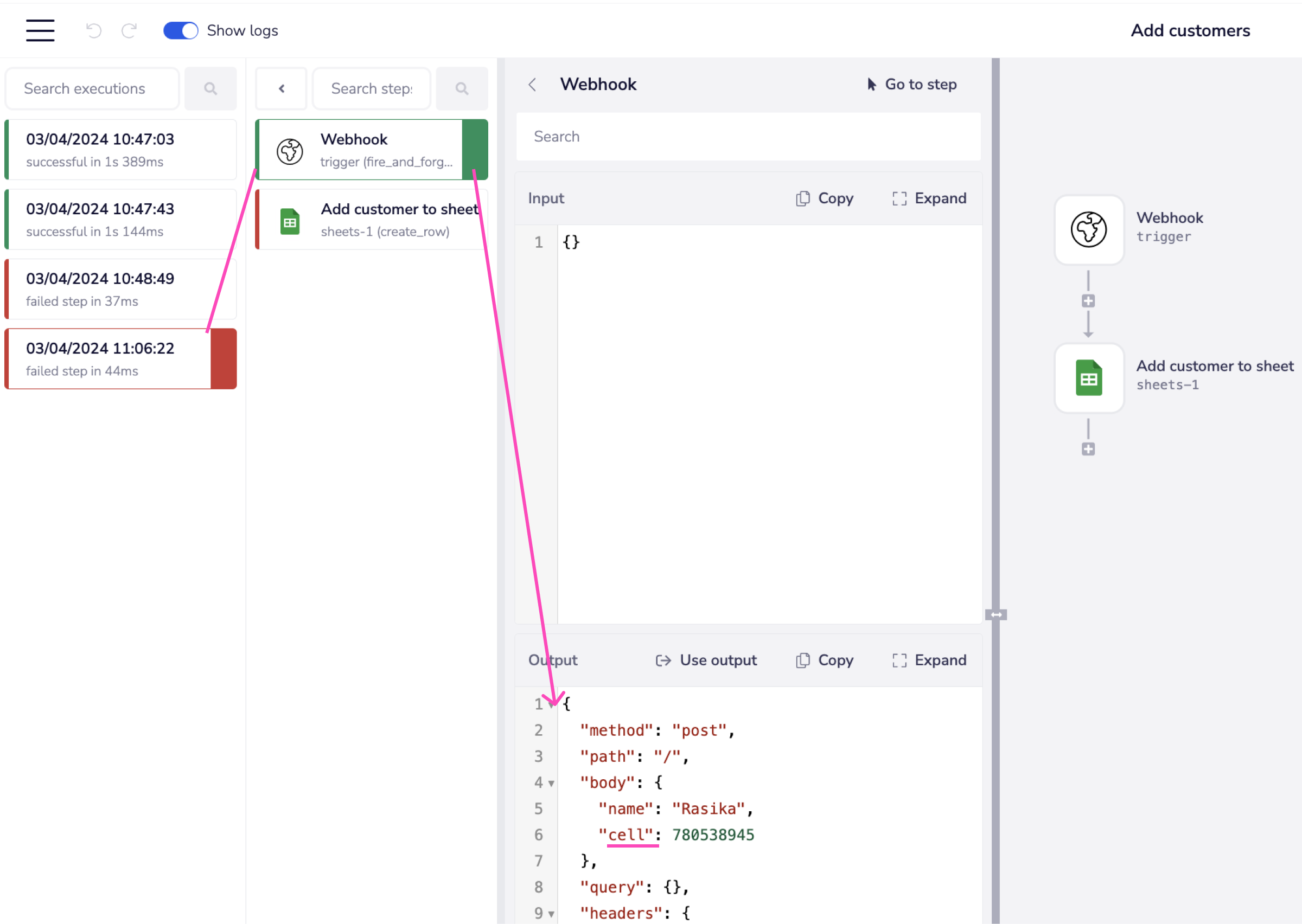Add step after Add customer to sheet

[x=1088, y=449]
